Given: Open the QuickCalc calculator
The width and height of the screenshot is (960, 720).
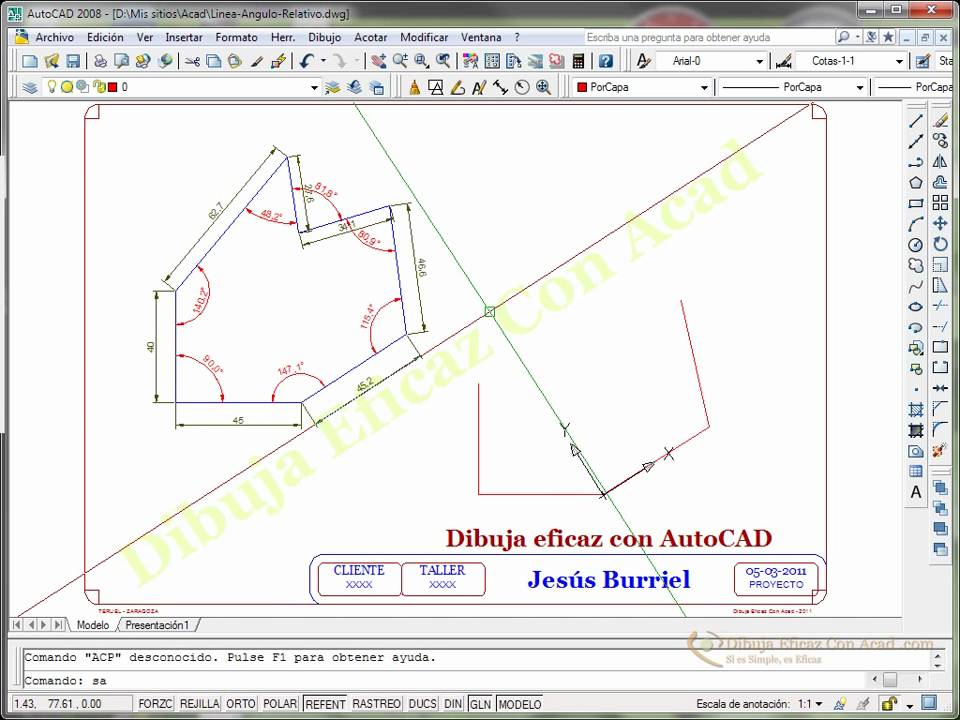Looking at the screenshot, I should [578, 61].
